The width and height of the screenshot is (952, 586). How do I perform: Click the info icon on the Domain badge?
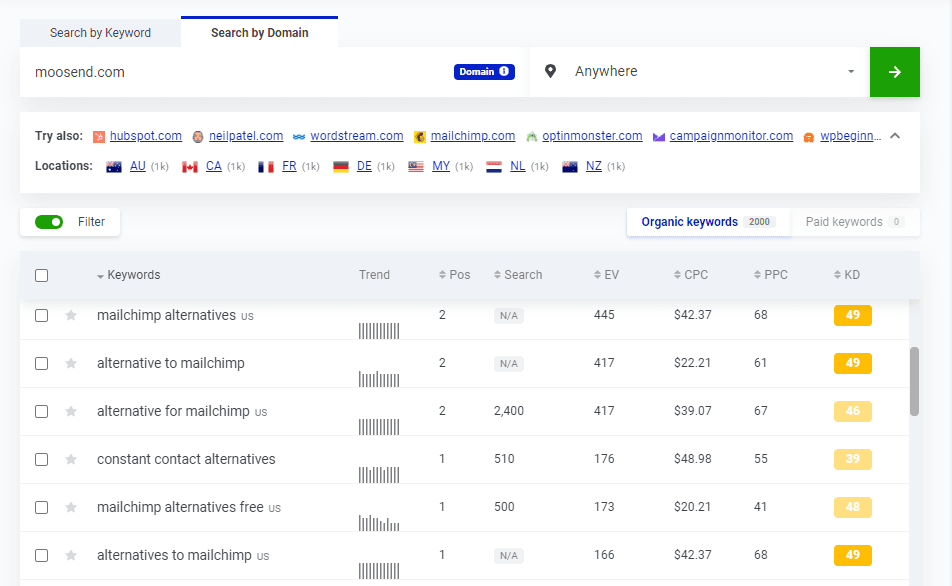(x=506, y=71)
